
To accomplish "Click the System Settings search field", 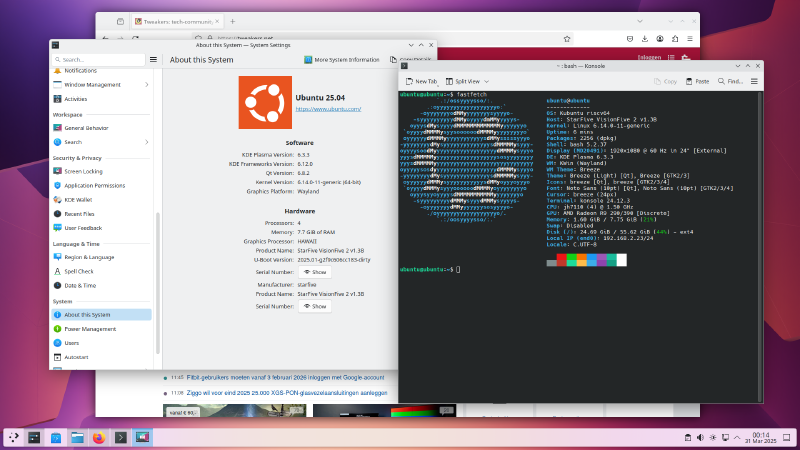I will [98, 60].
